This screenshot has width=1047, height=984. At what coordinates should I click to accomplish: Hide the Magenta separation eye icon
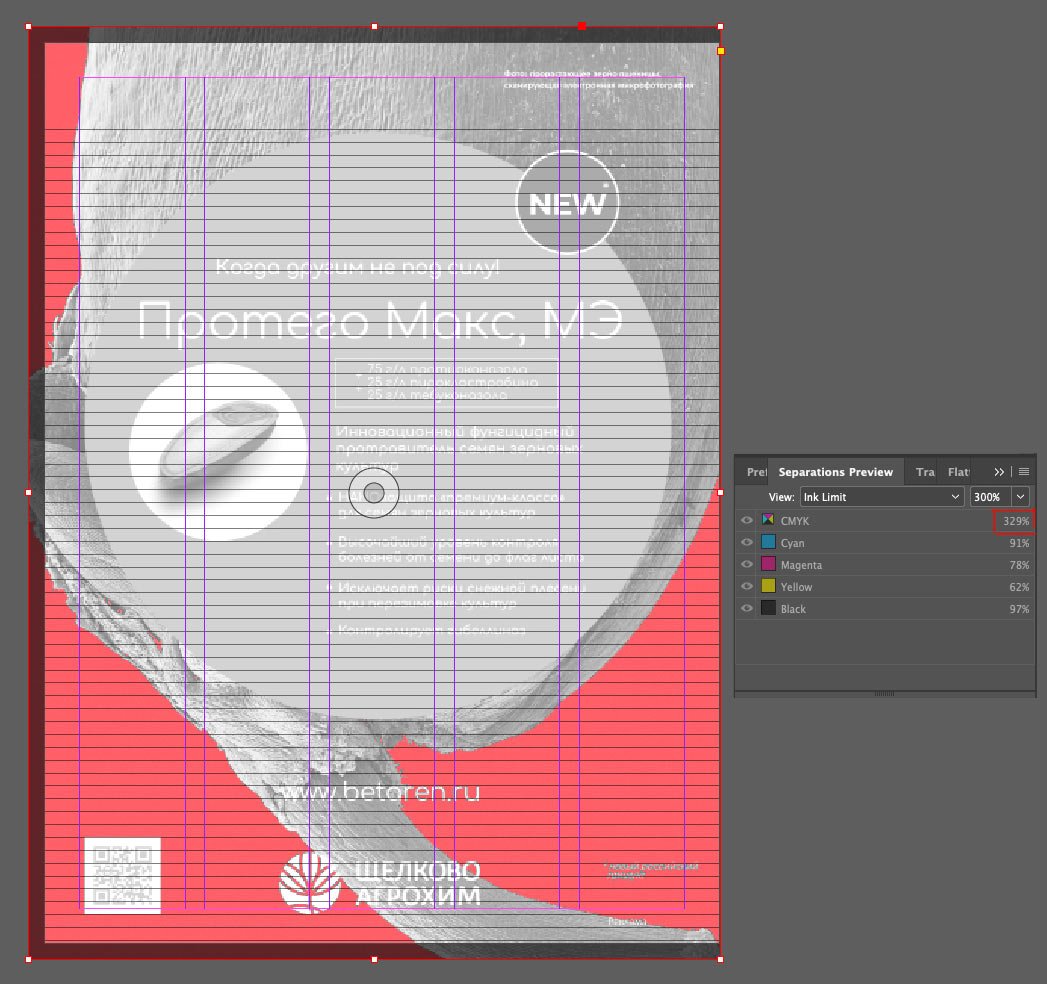pyautogui.click(x=747, y=565)
